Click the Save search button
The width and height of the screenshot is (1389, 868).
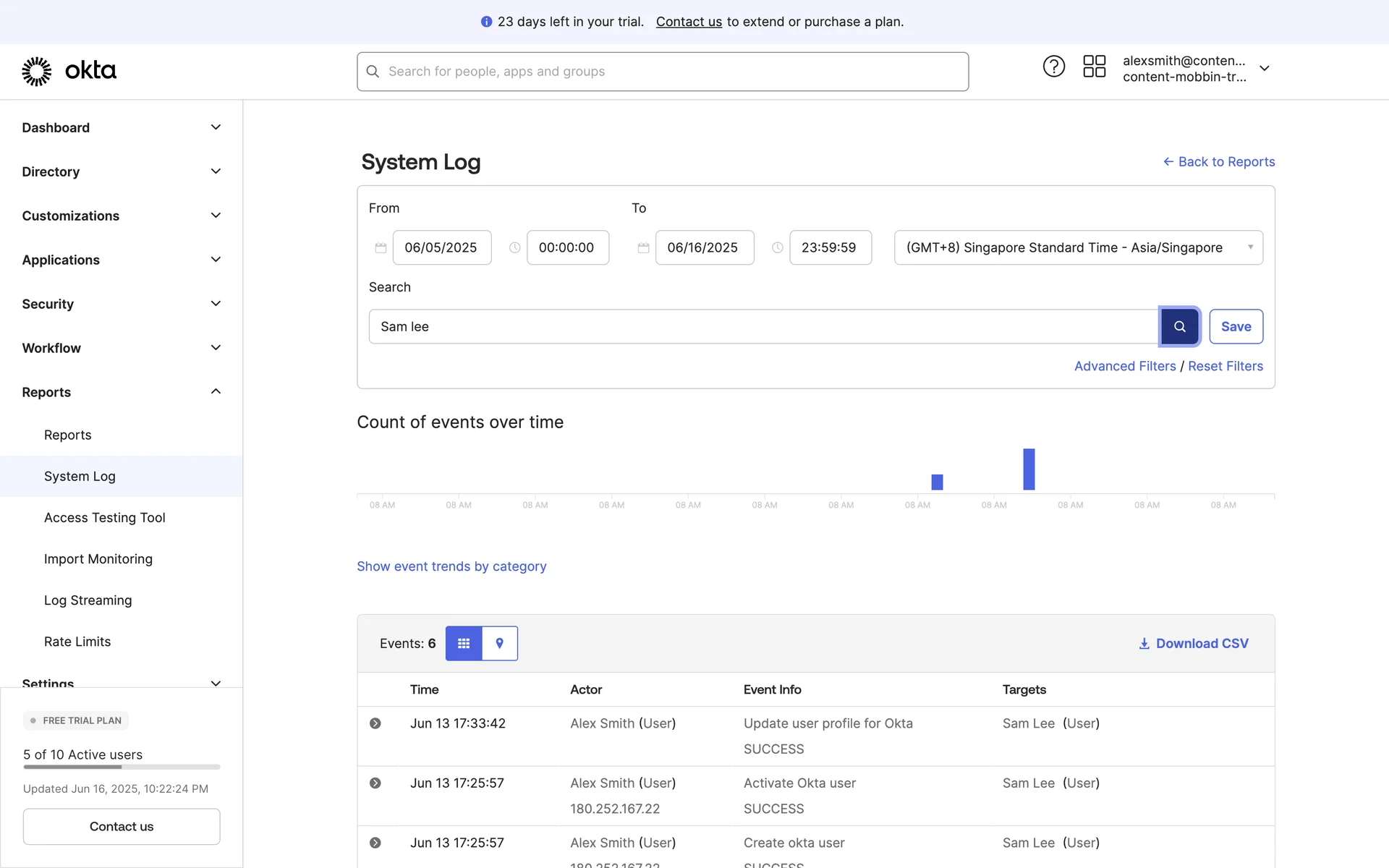[1236, 326]
